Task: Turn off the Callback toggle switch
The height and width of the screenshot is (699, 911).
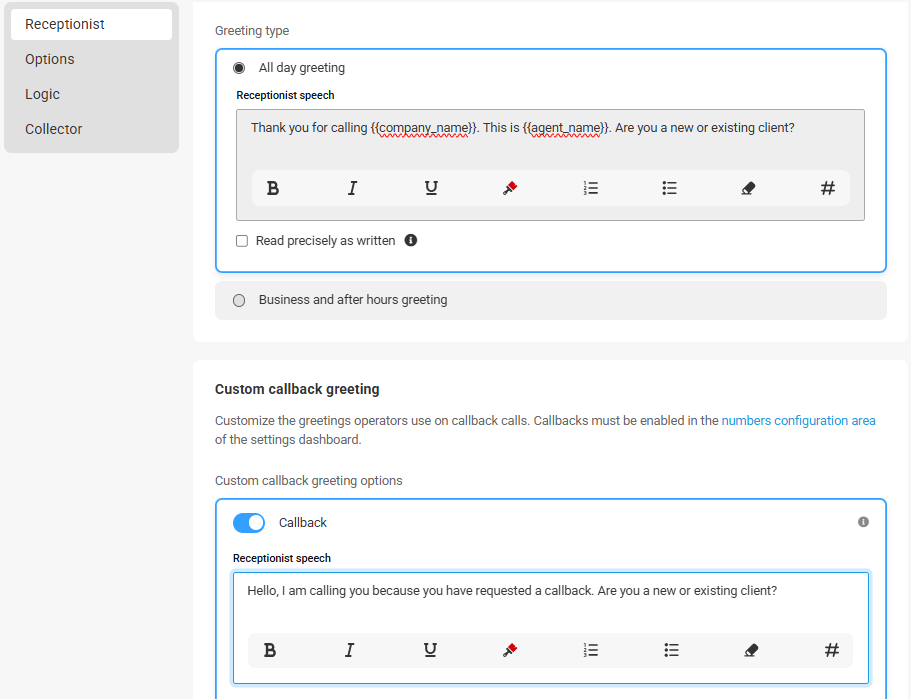Action: [249, 523]
